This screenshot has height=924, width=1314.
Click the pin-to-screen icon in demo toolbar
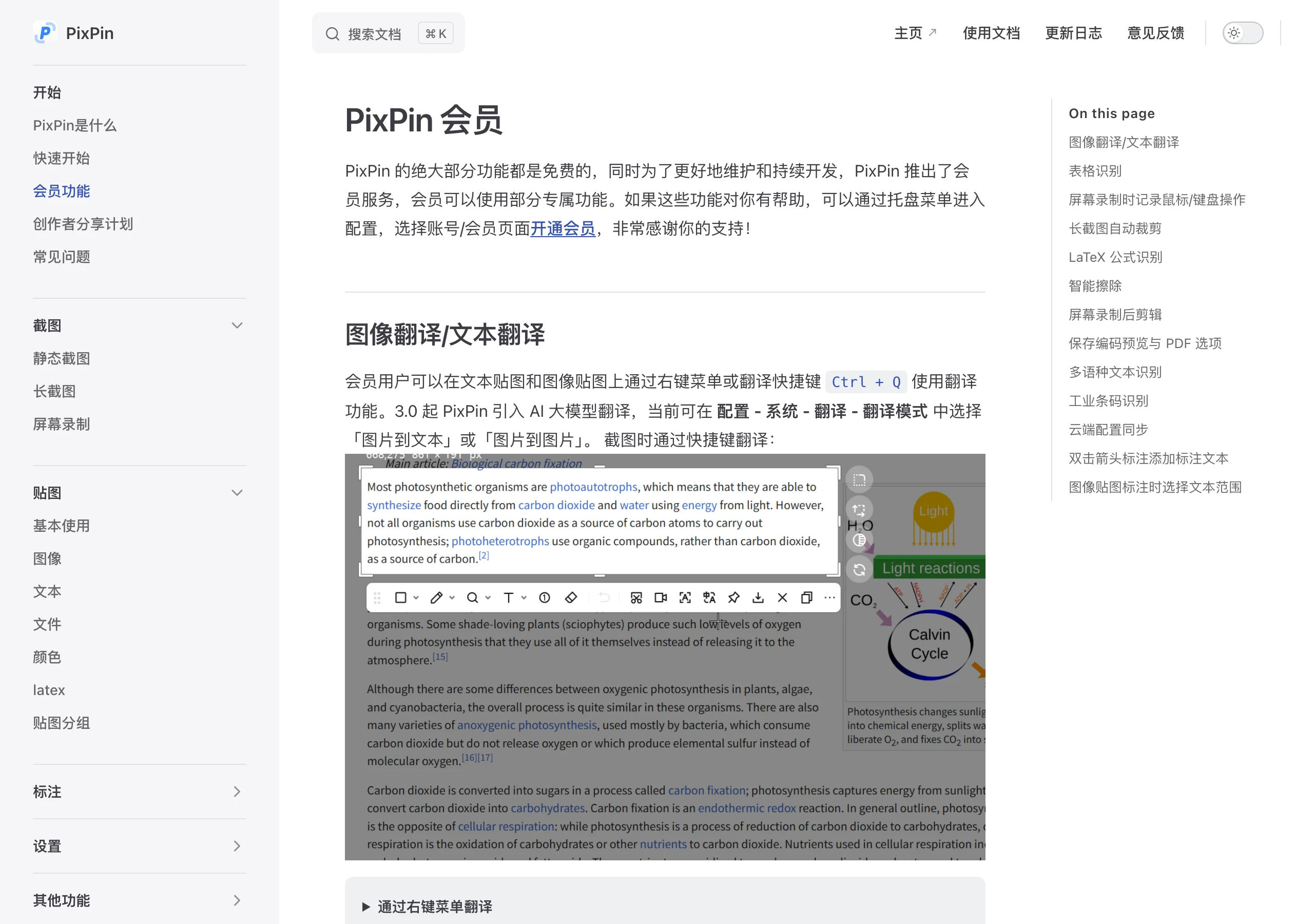(733, 598)
